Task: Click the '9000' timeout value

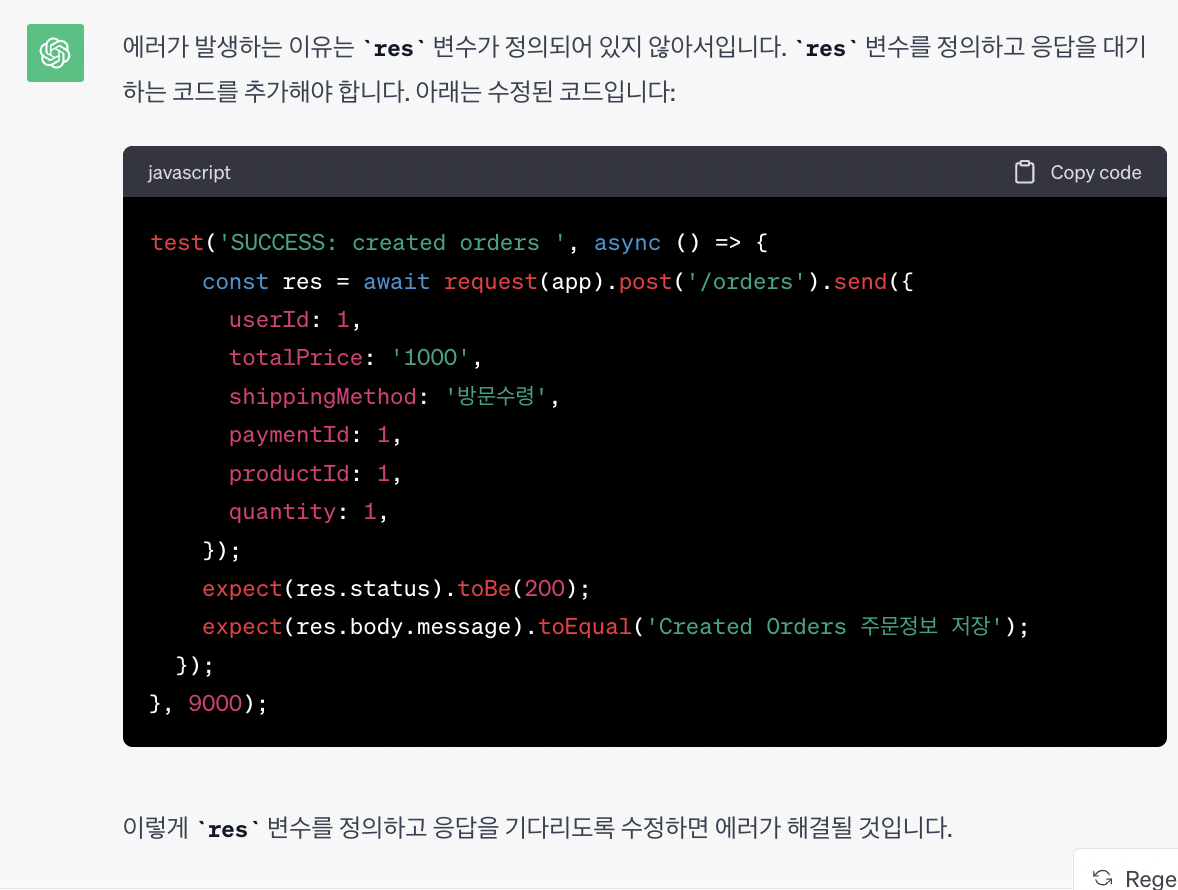Action: (x=215, y=703)
